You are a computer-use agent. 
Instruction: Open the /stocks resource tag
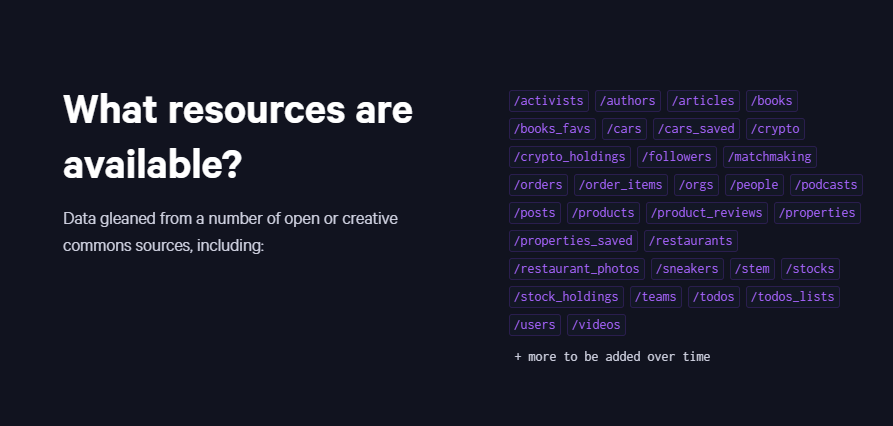click(810, 268)
